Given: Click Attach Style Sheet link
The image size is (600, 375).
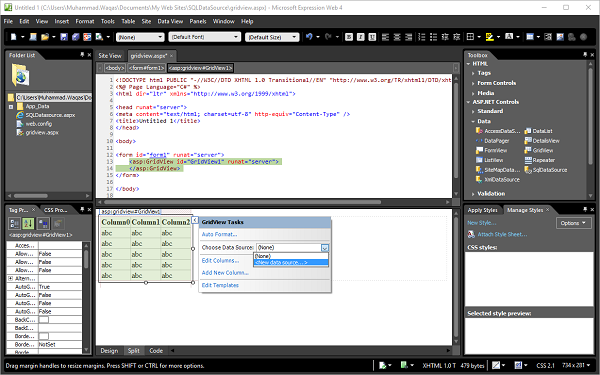Looking at the screenshot, I should coord(502,234).
